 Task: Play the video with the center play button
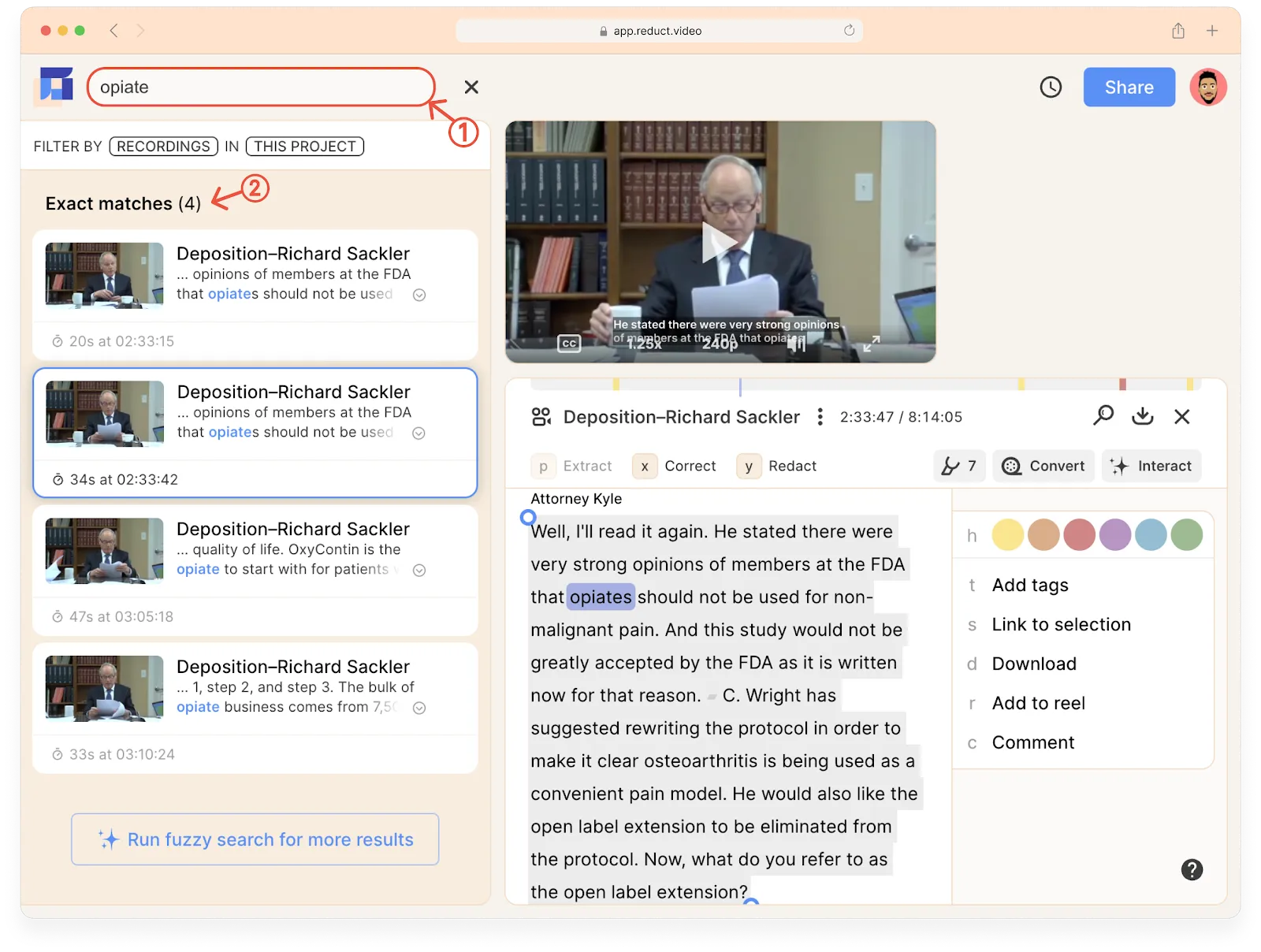[719, 243]
